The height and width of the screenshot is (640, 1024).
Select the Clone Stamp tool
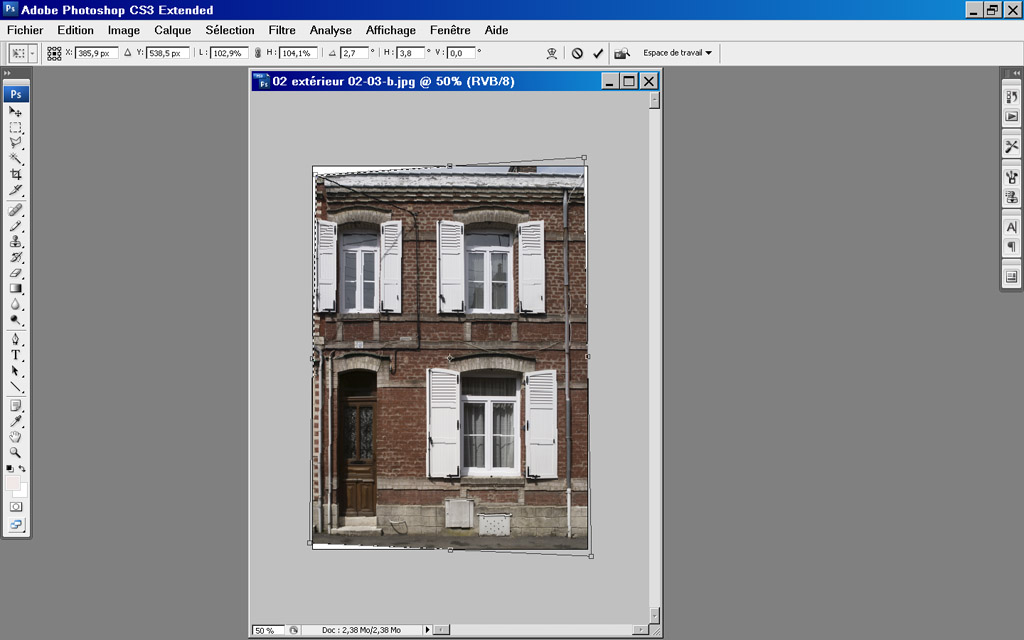[16, 242]
